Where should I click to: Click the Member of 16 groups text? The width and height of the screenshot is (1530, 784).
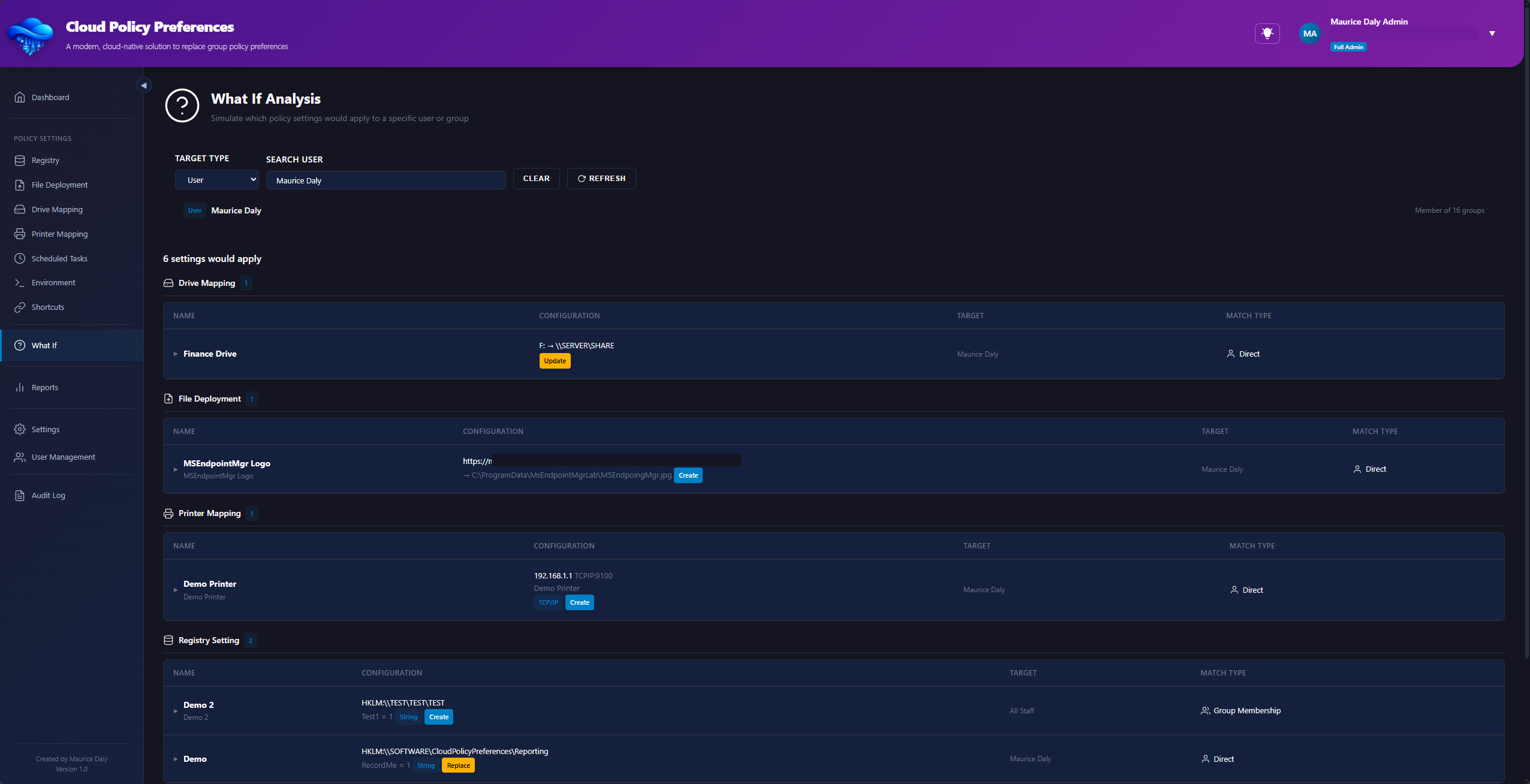[x=1450, y=210]
